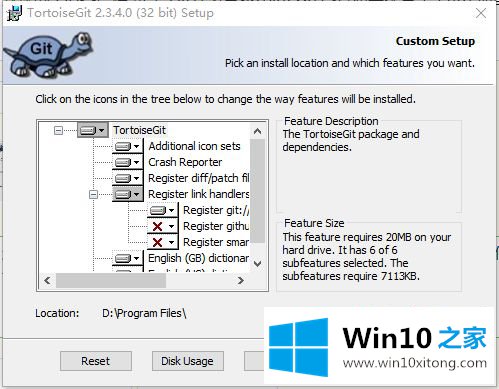Close the TortoiseGit Setup window

[x=481, y=13]
